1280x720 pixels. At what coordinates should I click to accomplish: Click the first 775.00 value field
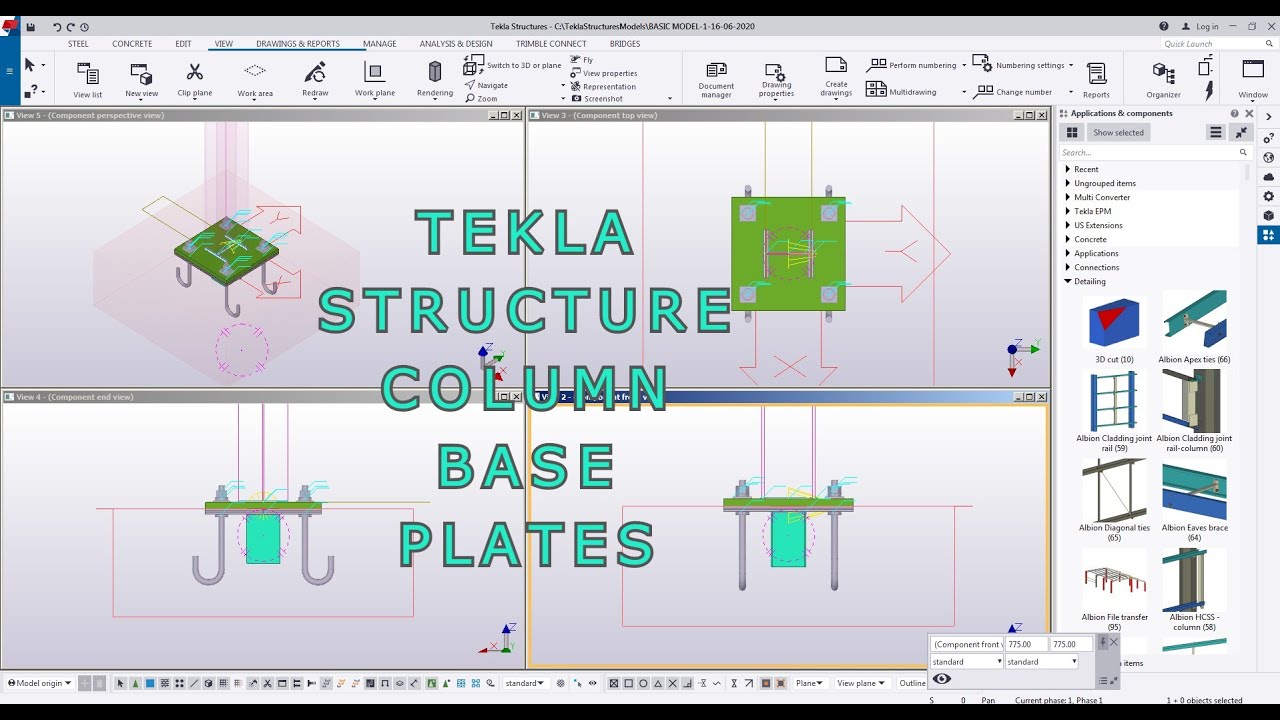1026,645
